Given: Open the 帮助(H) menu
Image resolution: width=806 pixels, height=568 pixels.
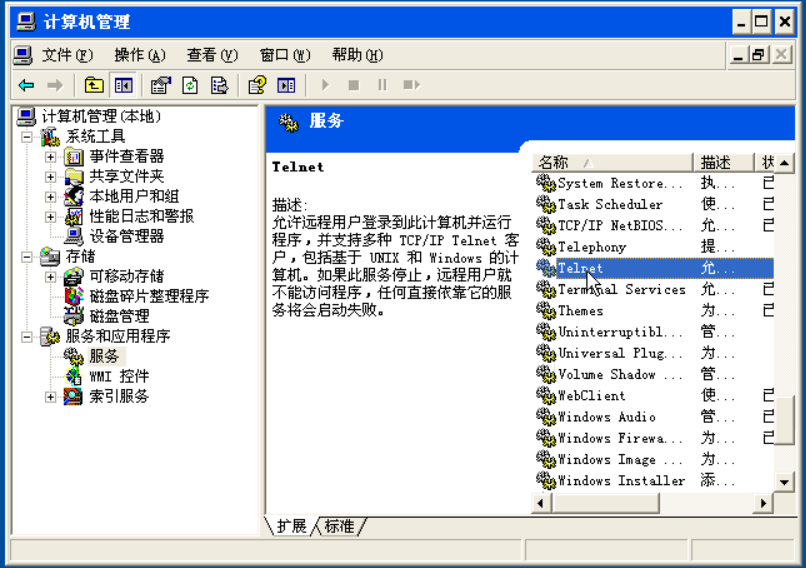Looking at the screenshot, I should coord(357,55).
